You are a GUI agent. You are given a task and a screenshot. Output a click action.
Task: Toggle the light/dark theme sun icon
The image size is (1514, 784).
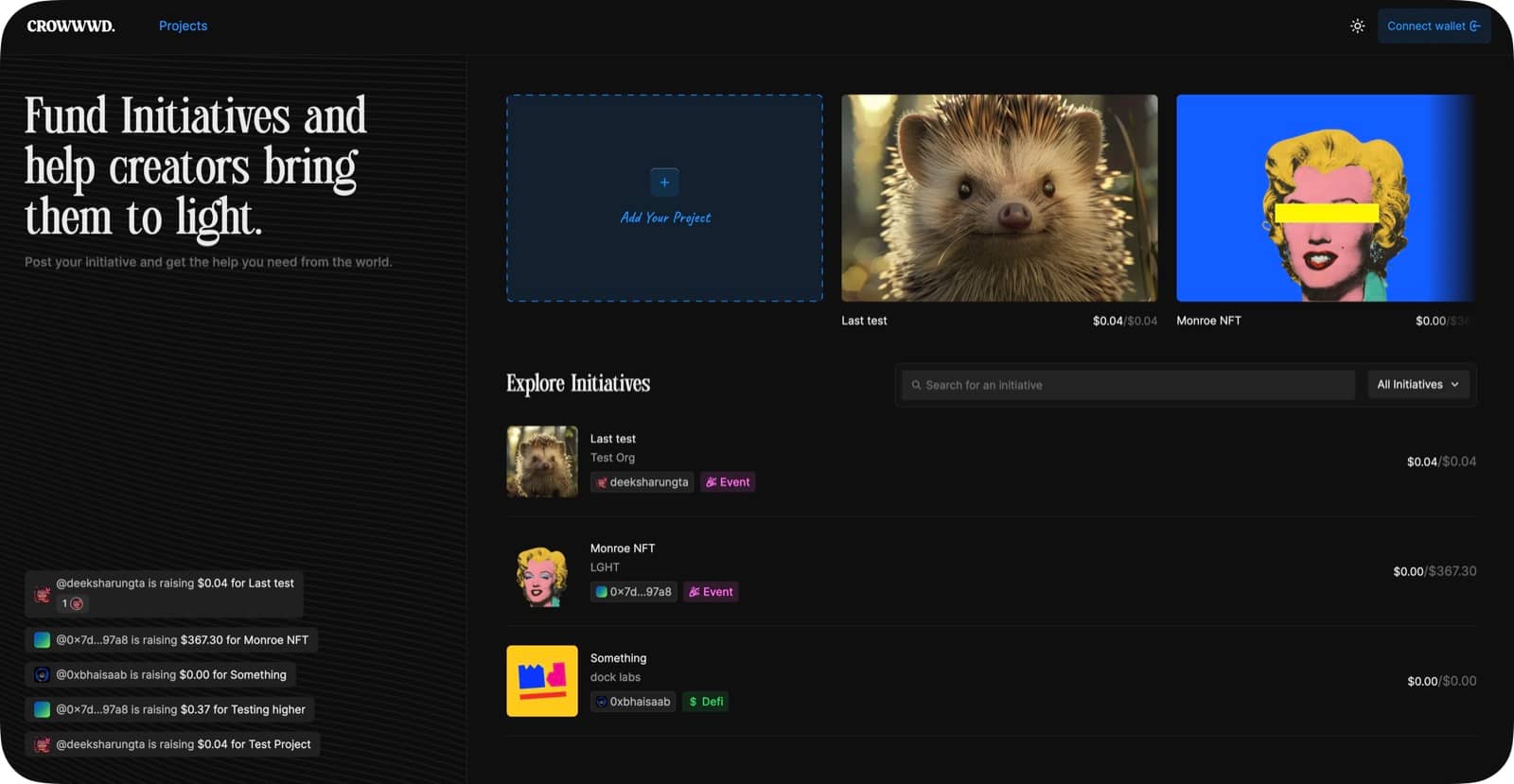tap(1357, 26)
